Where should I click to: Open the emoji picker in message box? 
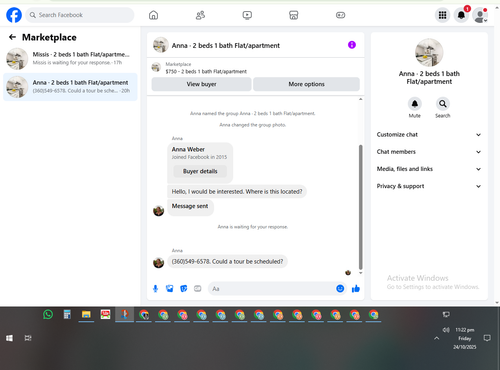pyautogui.click(x=340, y=289)
